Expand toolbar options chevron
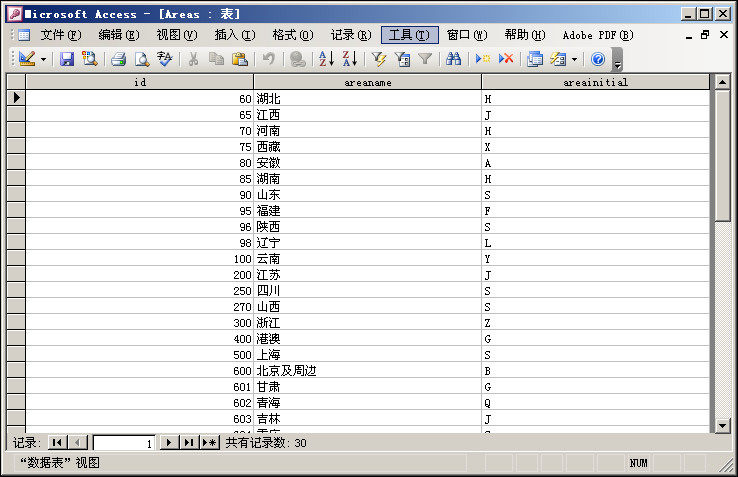 tap(618, 60)
